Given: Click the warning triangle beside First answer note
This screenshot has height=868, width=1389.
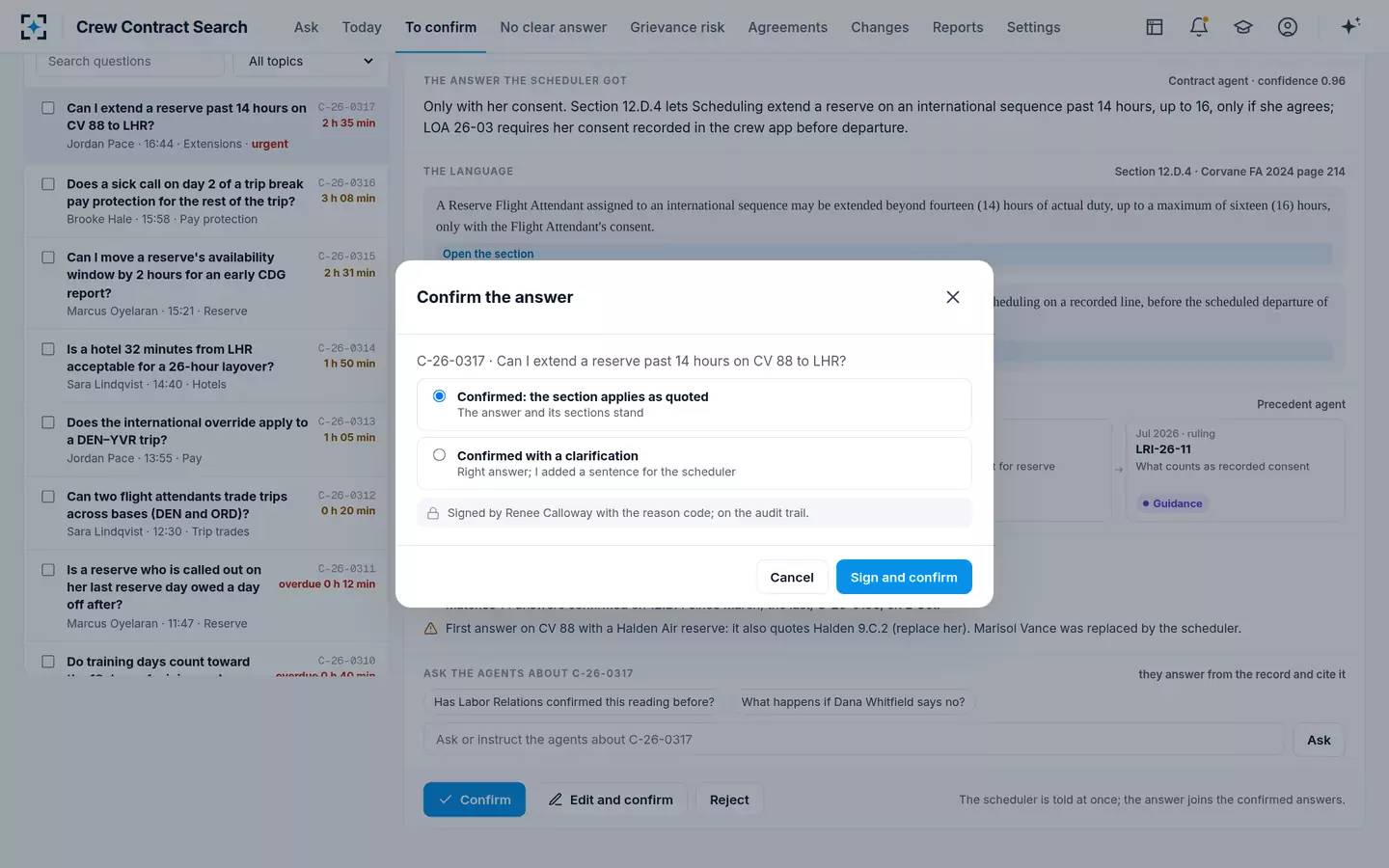Looking at the screenshot, I should tap(431, 629).
